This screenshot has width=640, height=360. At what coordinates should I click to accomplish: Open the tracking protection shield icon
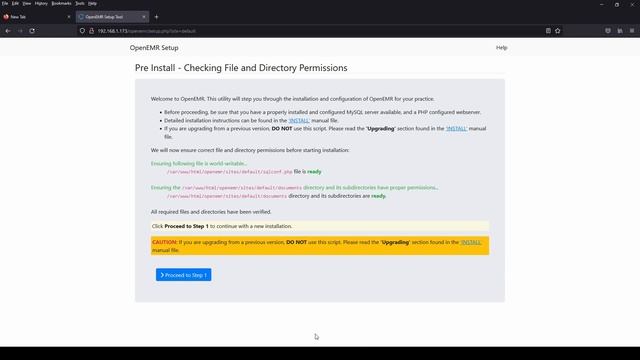[82, 31]
